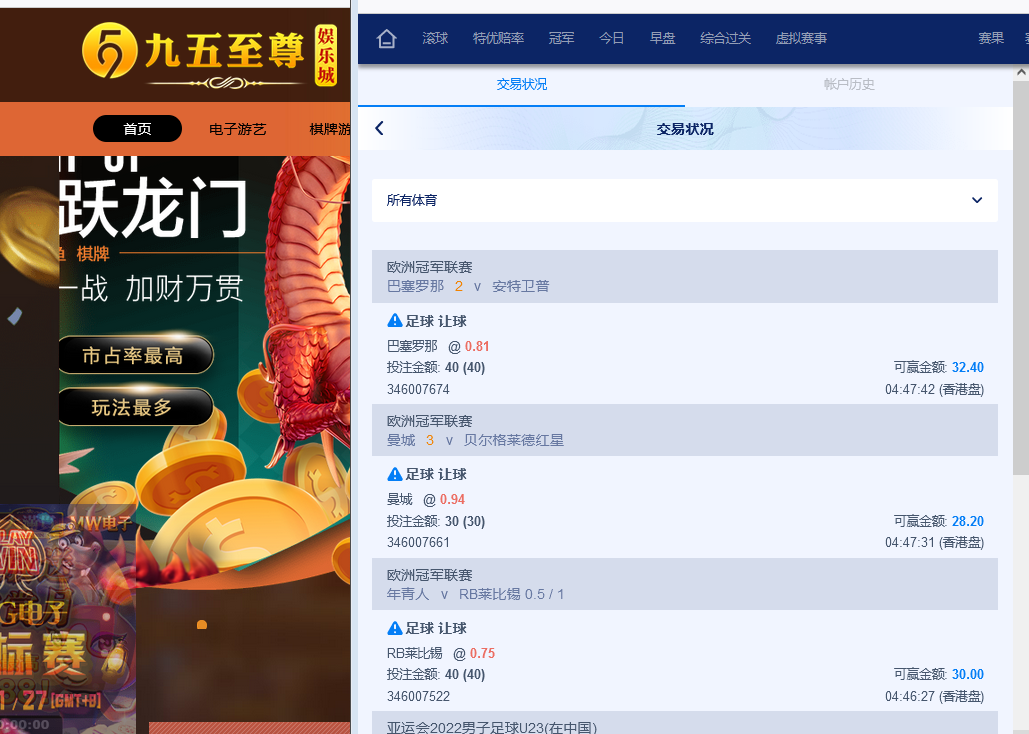The width and height of the screenshot is (1029, 734).
Task: Click 年青人 v RB莱比锡 match header
Action: pyautogui.click(x=684, y=584)
